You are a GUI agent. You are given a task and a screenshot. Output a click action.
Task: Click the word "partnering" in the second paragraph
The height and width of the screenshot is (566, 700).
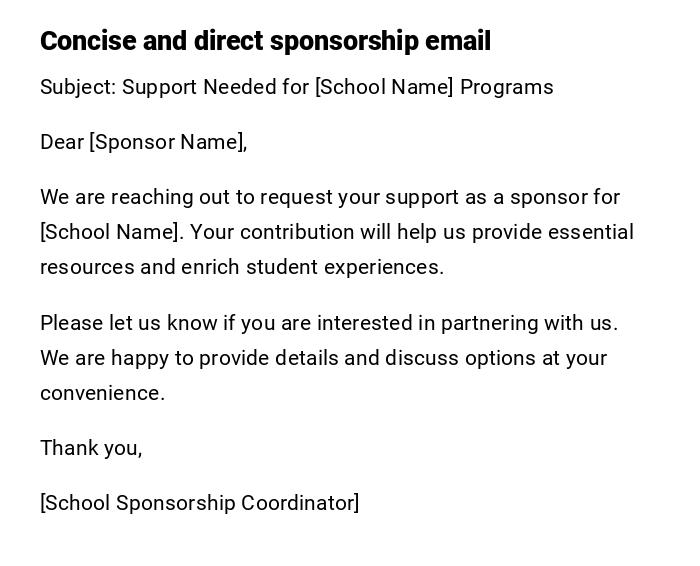490,323
